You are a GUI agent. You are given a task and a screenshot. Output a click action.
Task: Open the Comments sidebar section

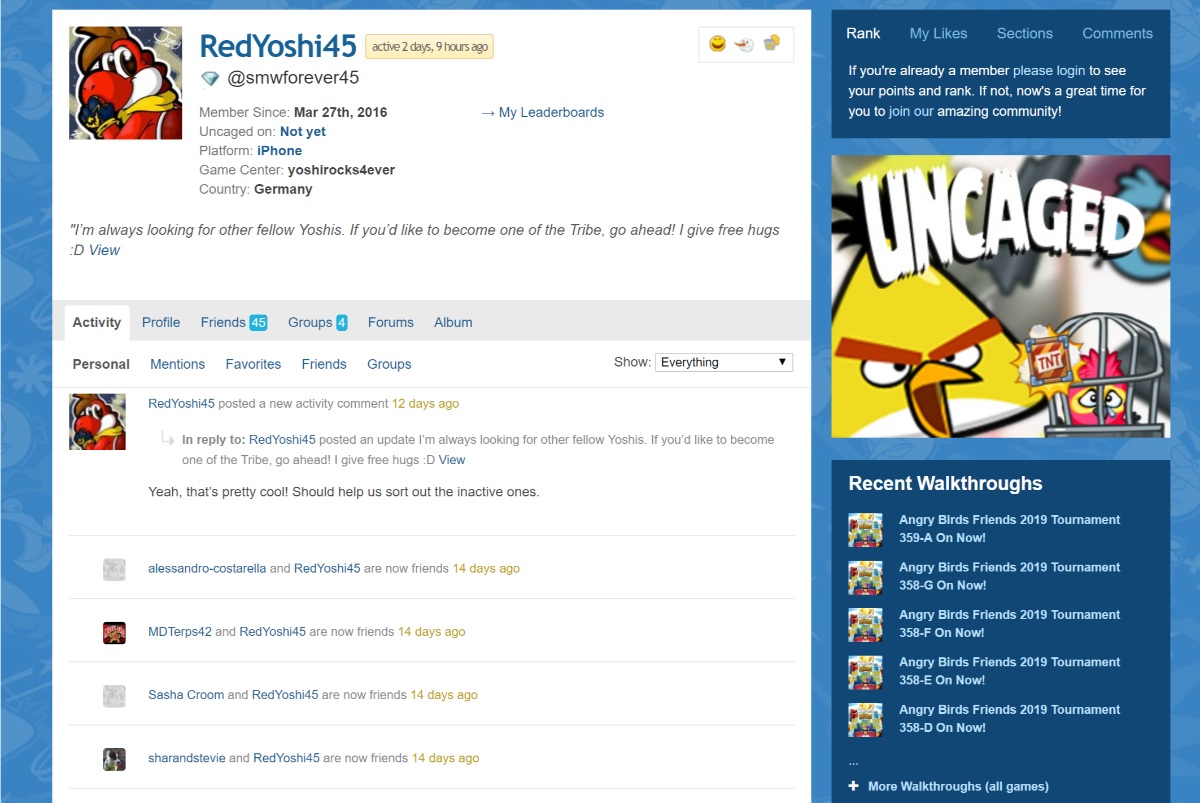1117,33
